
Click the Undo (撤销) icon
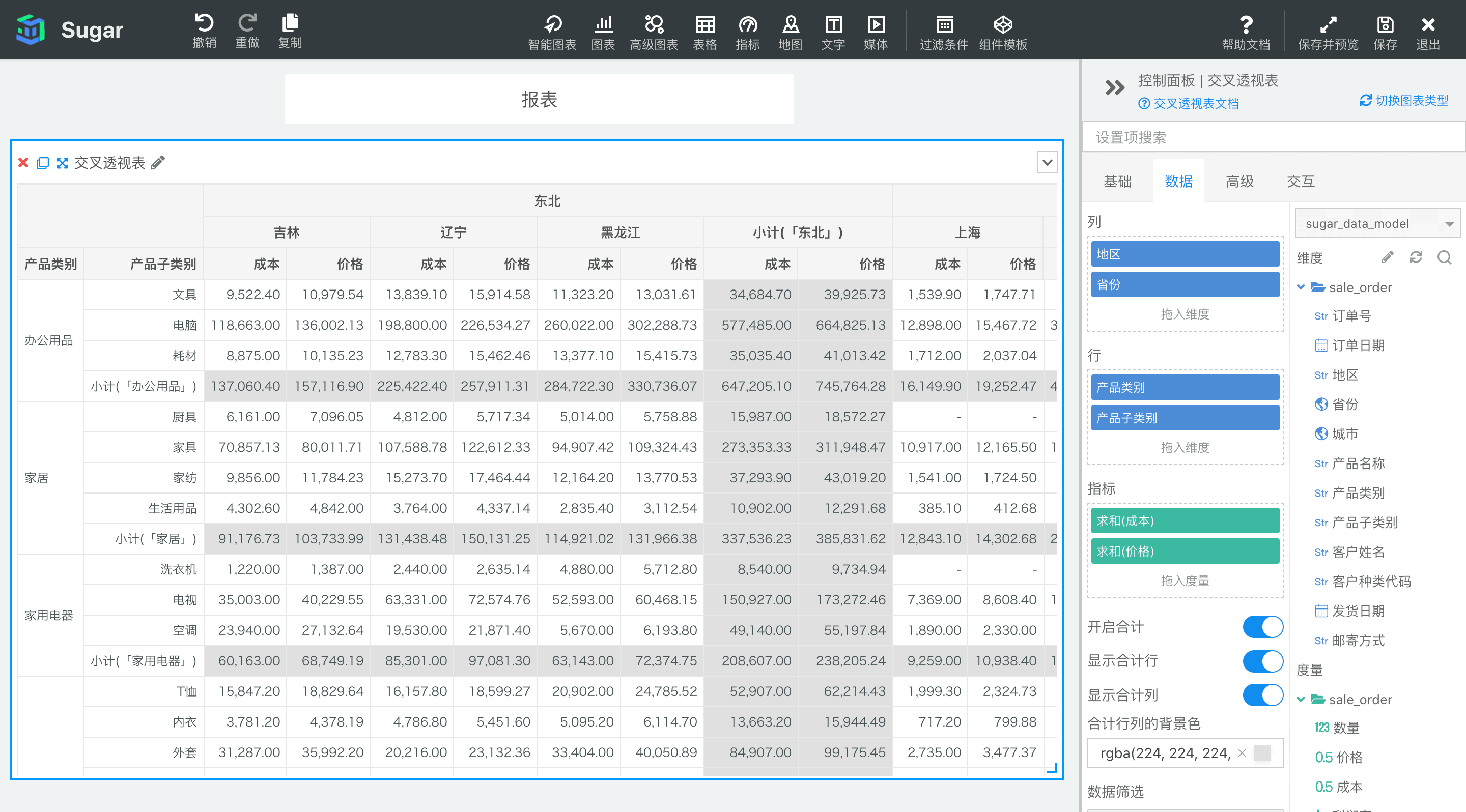pos(204,30)
